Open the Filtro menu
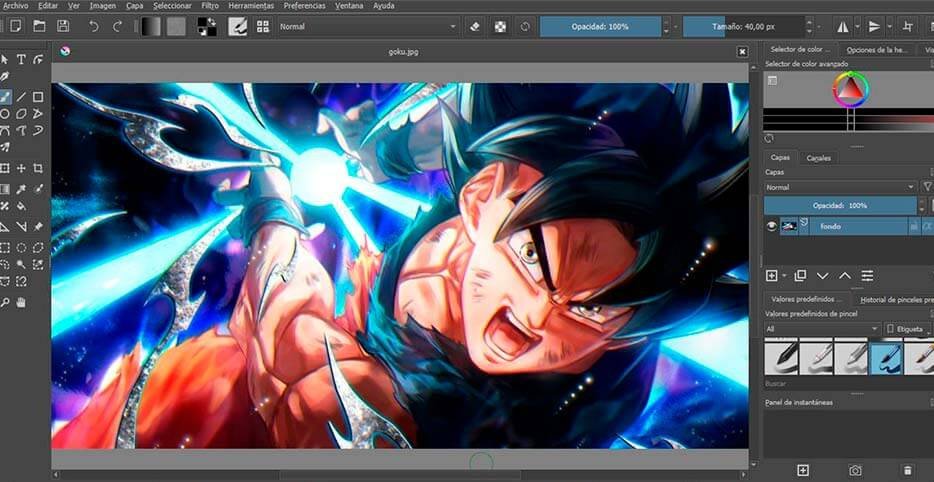 [210, 5]
